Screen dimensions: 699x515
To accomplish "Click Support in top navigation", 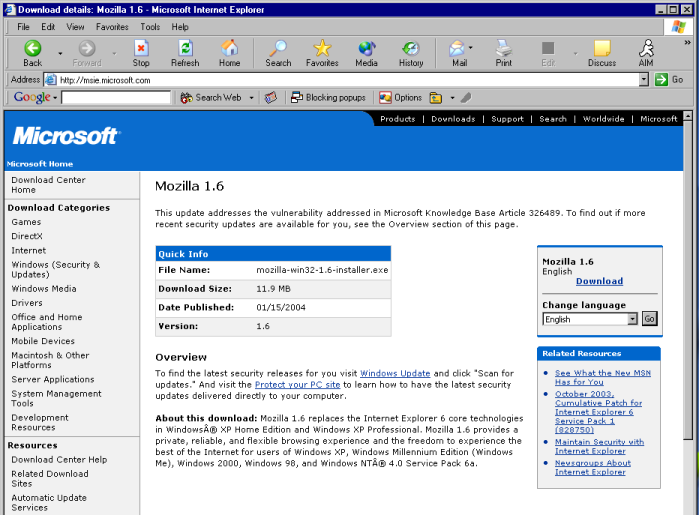I will tap(507, 119).
